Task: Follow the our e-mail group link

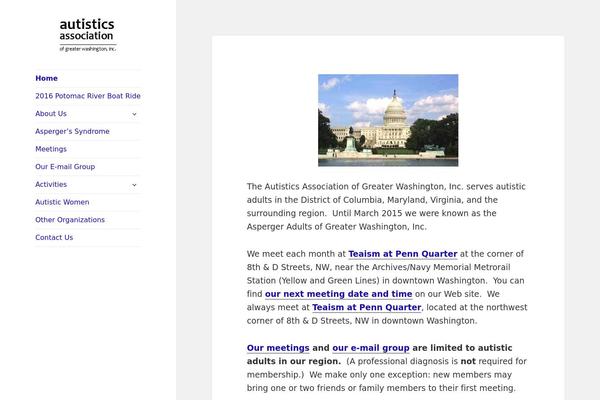Action: [371, 348]
